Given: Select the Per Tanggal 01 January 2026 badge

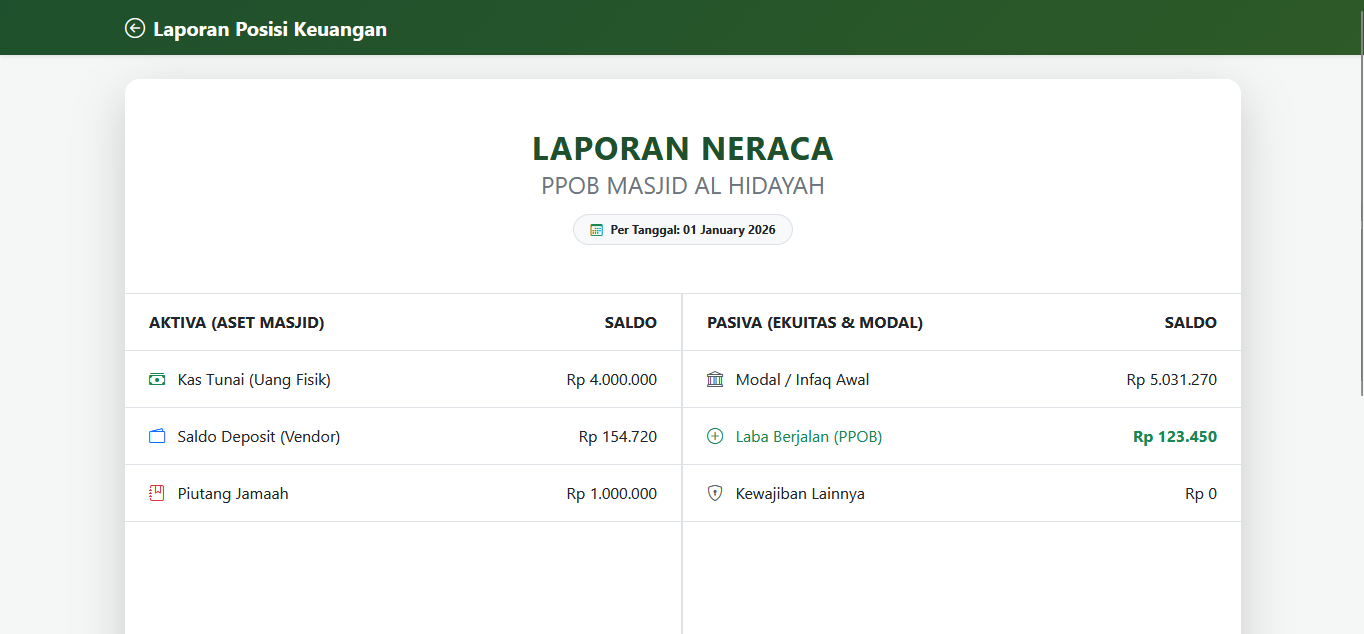Looking at the screenshot, I should pyautogui.click(x=683, y=230).
